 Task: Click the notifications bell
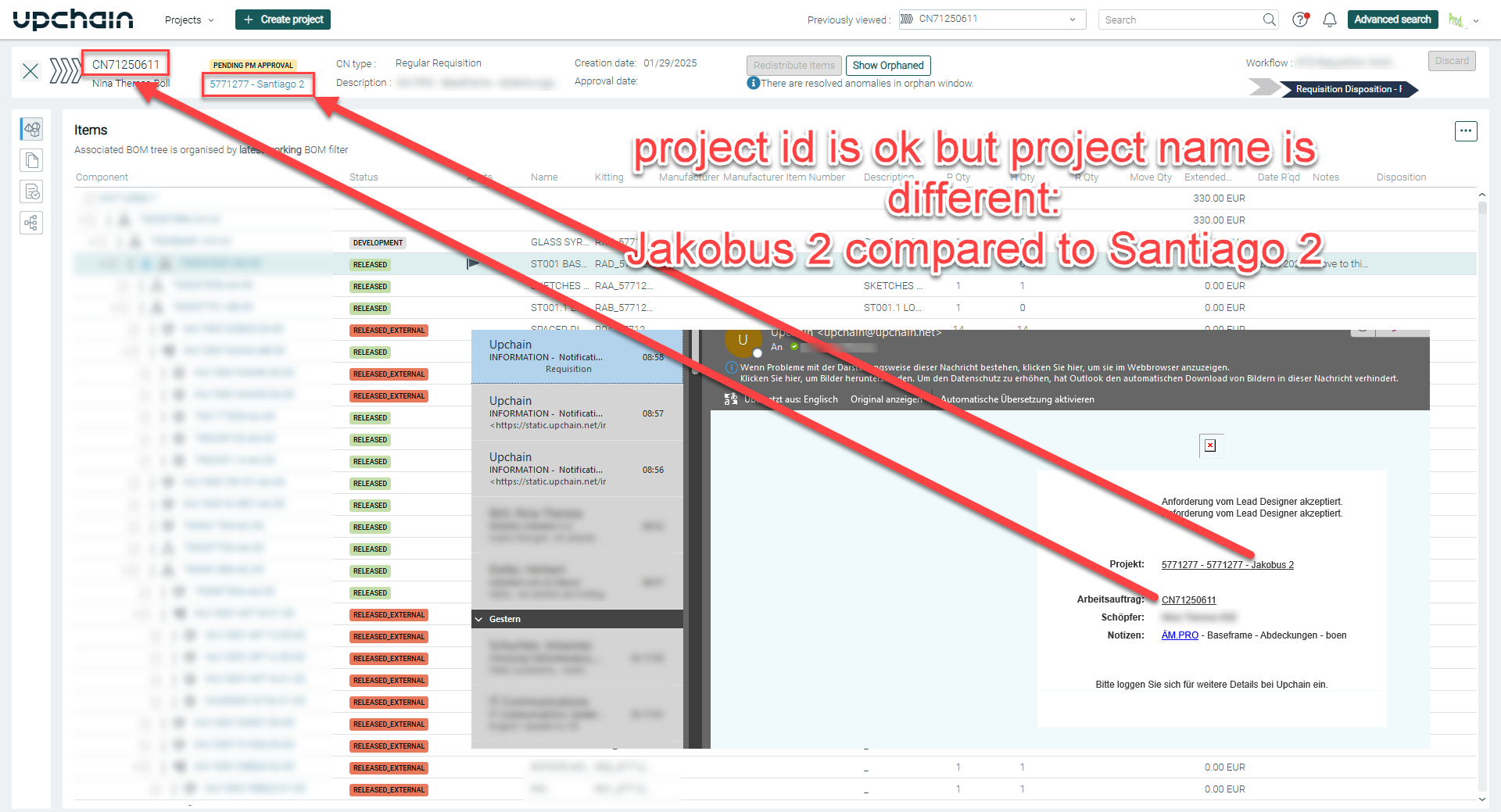[1329, 20]
